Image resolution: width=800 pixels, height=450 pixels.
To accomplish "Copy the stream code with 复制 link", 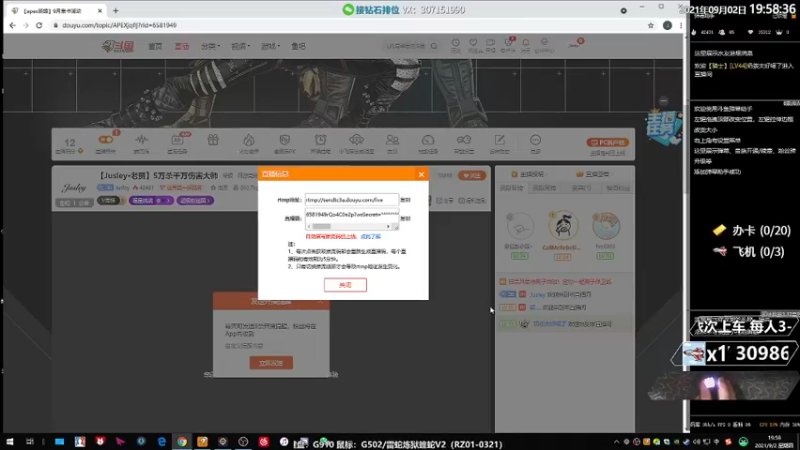I will tap(406, 218).
